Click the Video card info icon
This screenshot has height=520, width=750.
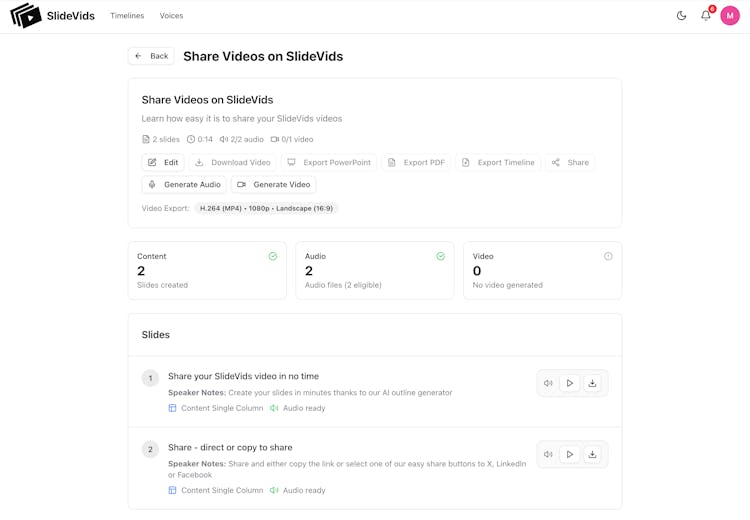click(608, 257)
